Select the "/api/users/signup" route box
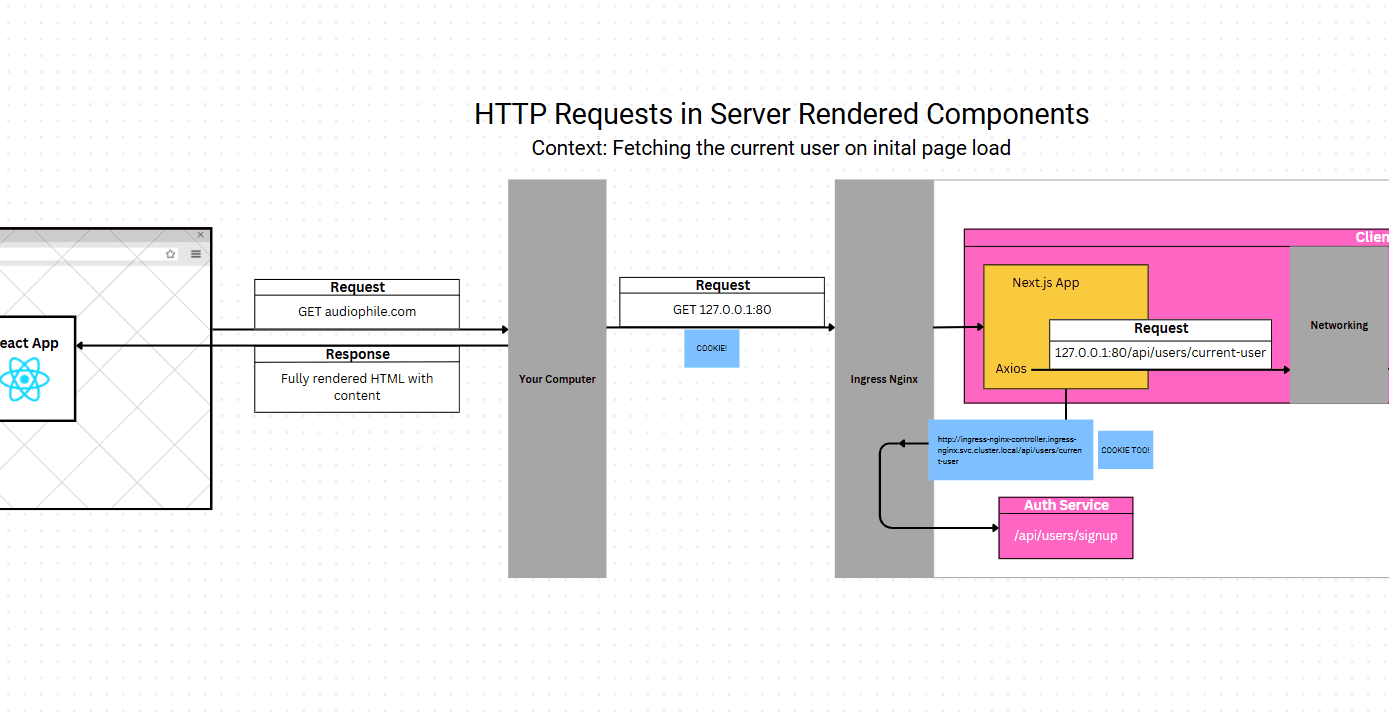Image resolution: width=1389 pixels, height=712 pixels. click(1066, 536)
